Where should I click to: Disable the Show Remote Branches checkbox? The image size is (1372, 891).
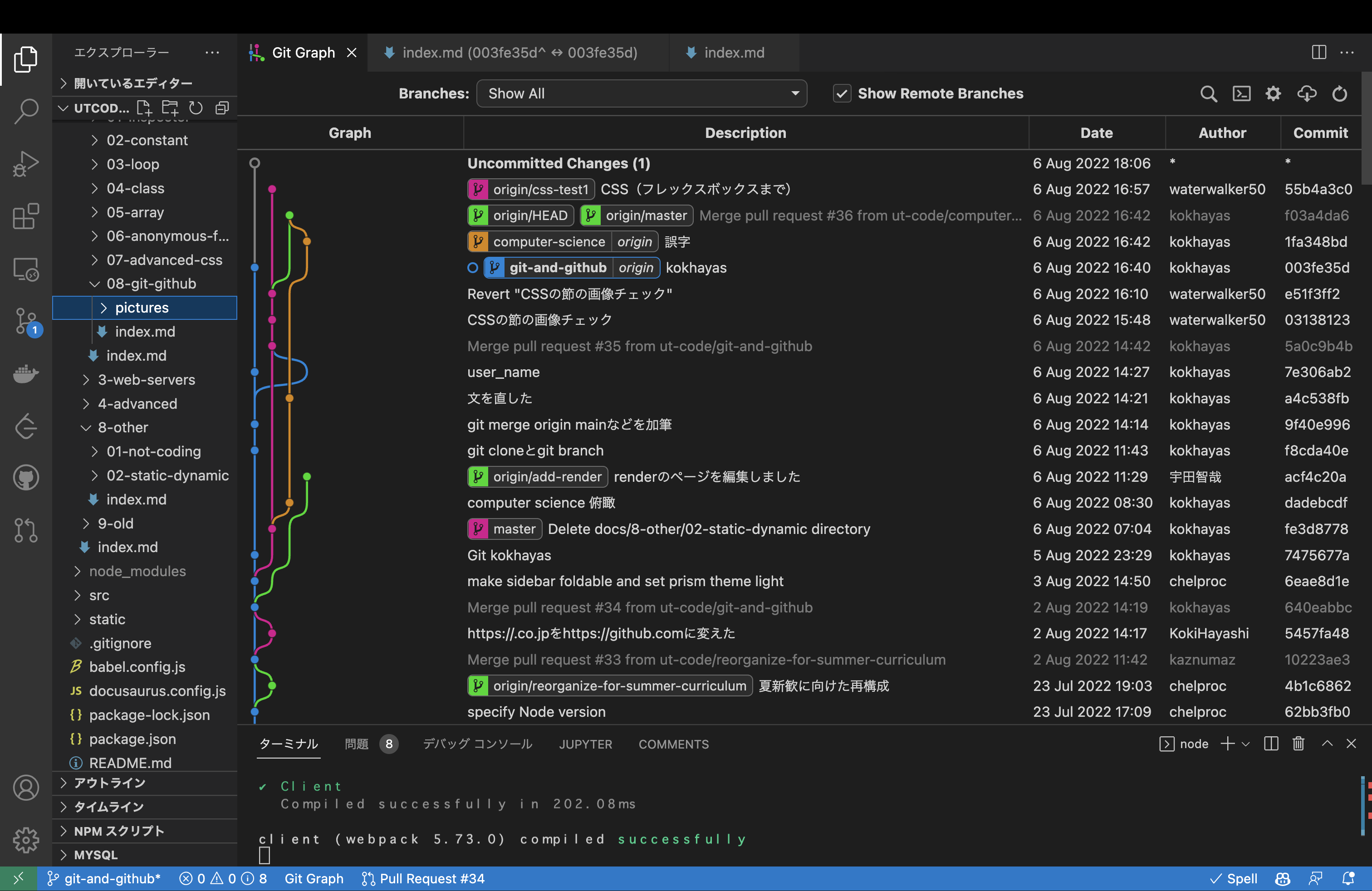(842, 93)
